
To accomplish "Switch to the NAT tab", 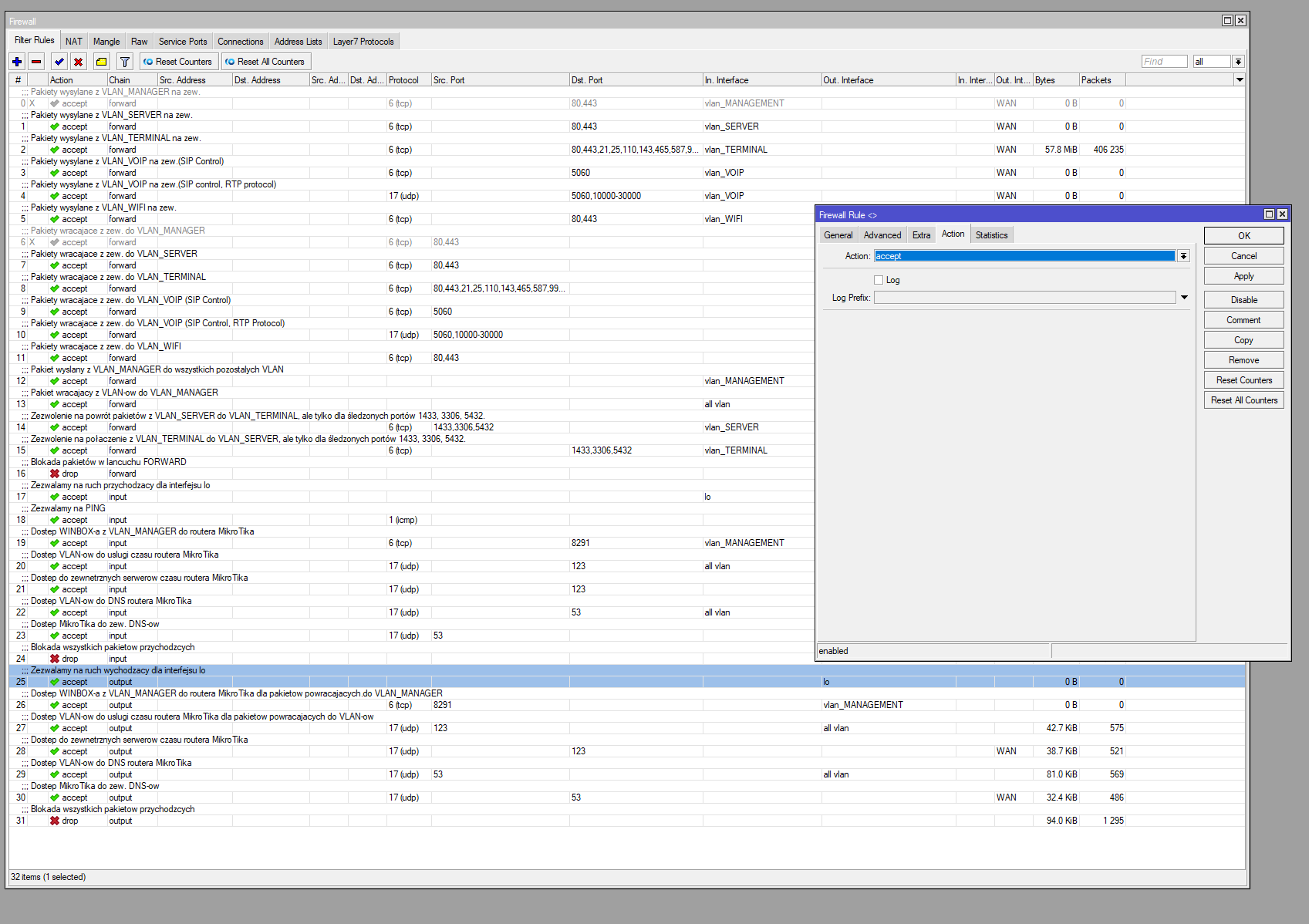I will 74,42.
